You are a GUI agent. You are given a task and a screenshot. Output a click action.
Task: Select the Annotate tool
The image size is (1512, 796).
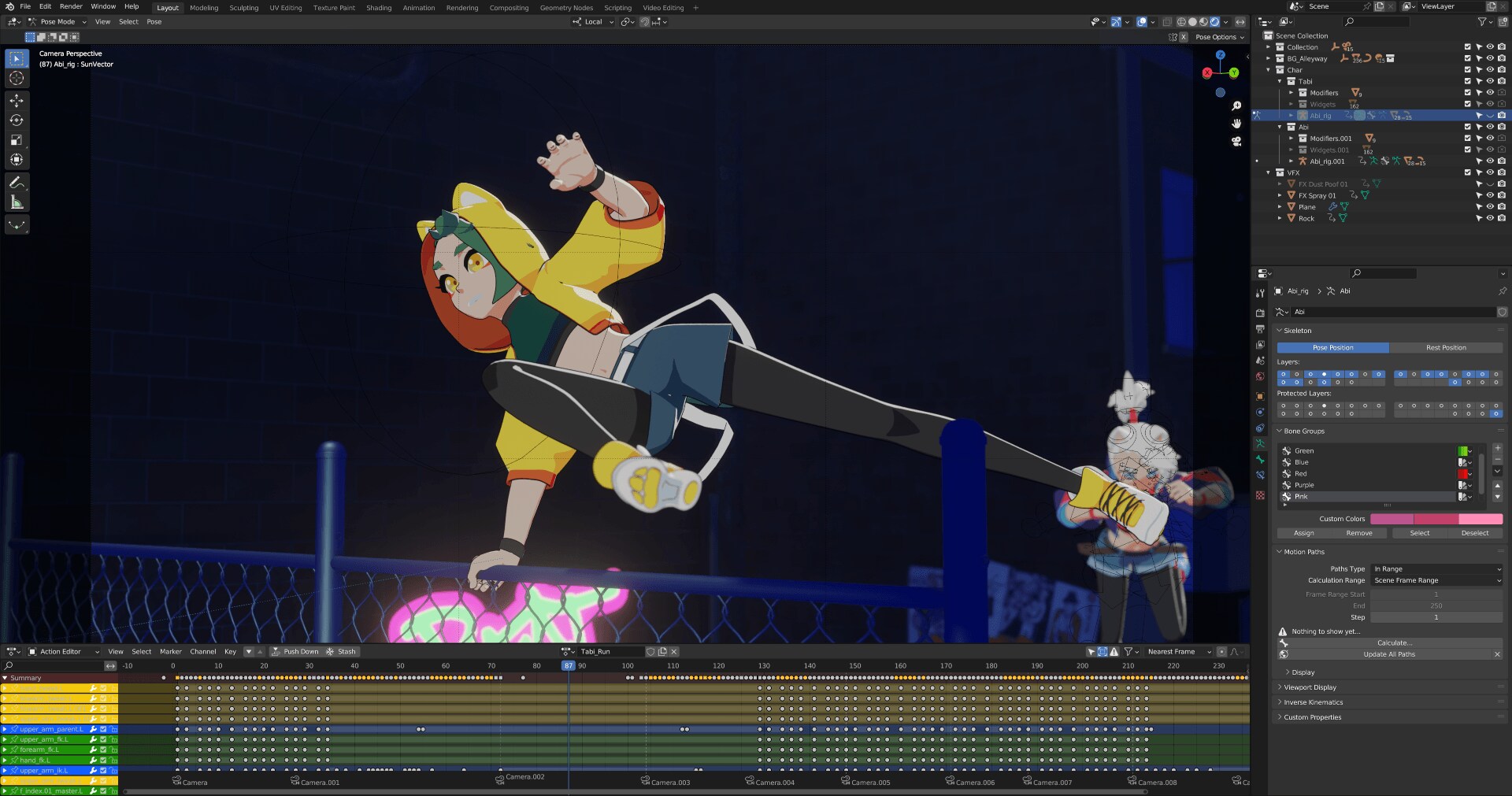click(x=17, y=183)
